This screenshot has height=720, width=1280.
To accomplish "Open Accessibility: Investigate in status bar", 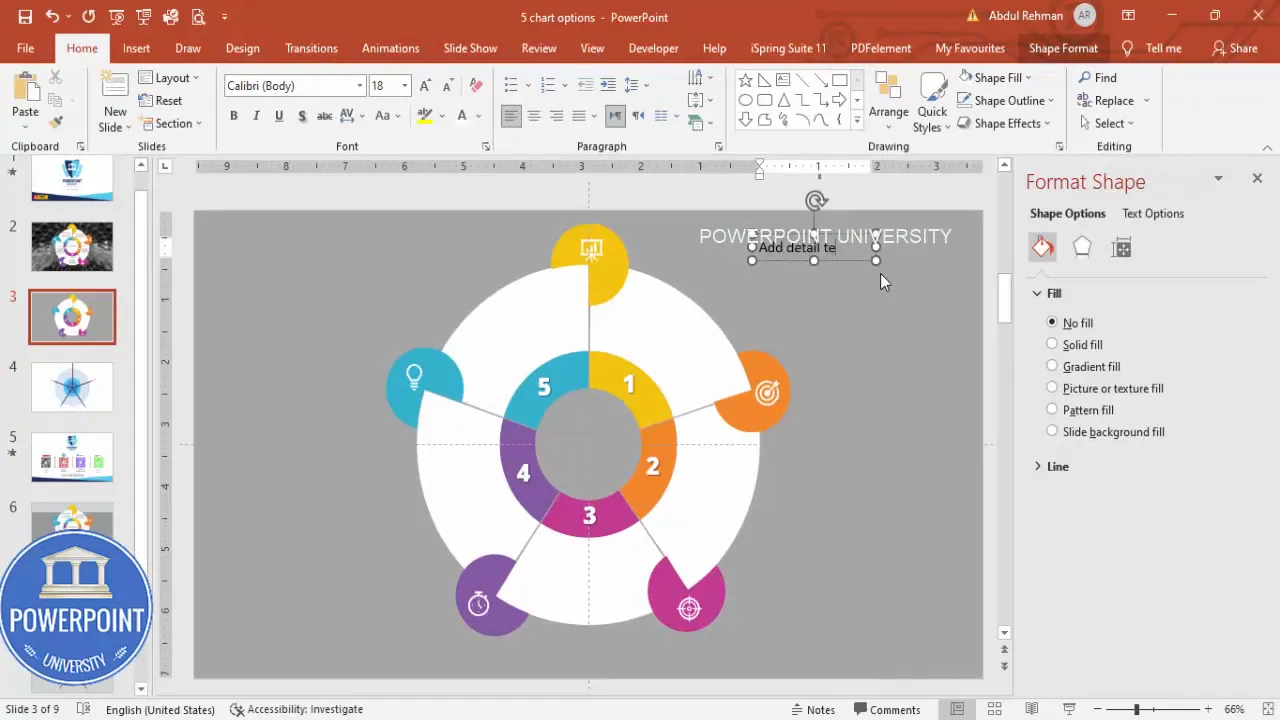I will click(297, 709).
